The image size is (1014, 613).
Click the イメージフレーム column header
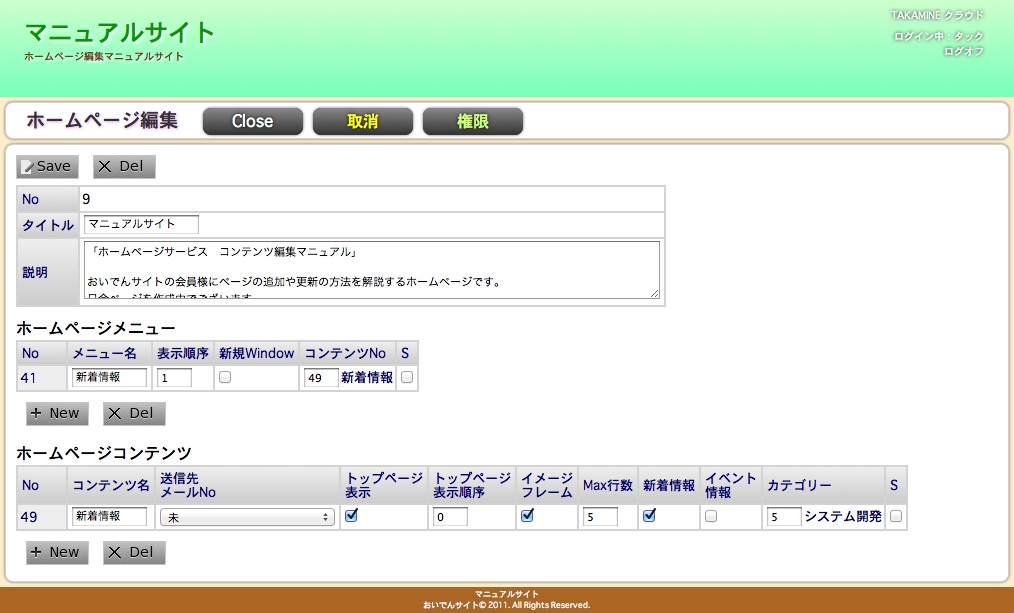tap(547, 485)
